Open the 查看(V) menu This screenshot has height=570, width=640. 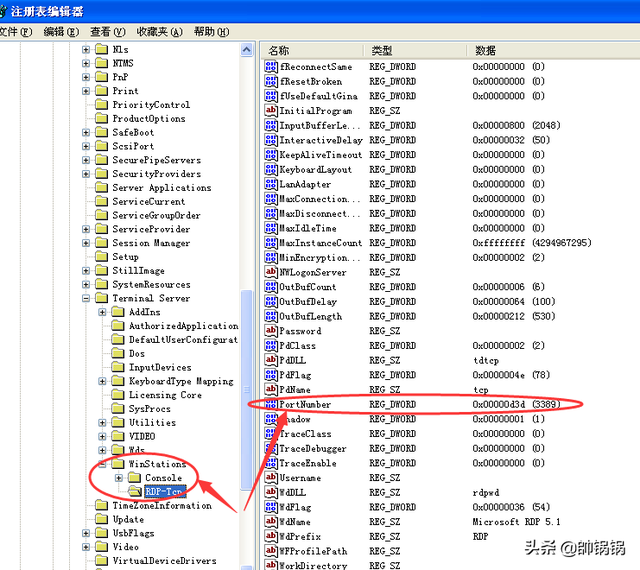tap(108, 31)
